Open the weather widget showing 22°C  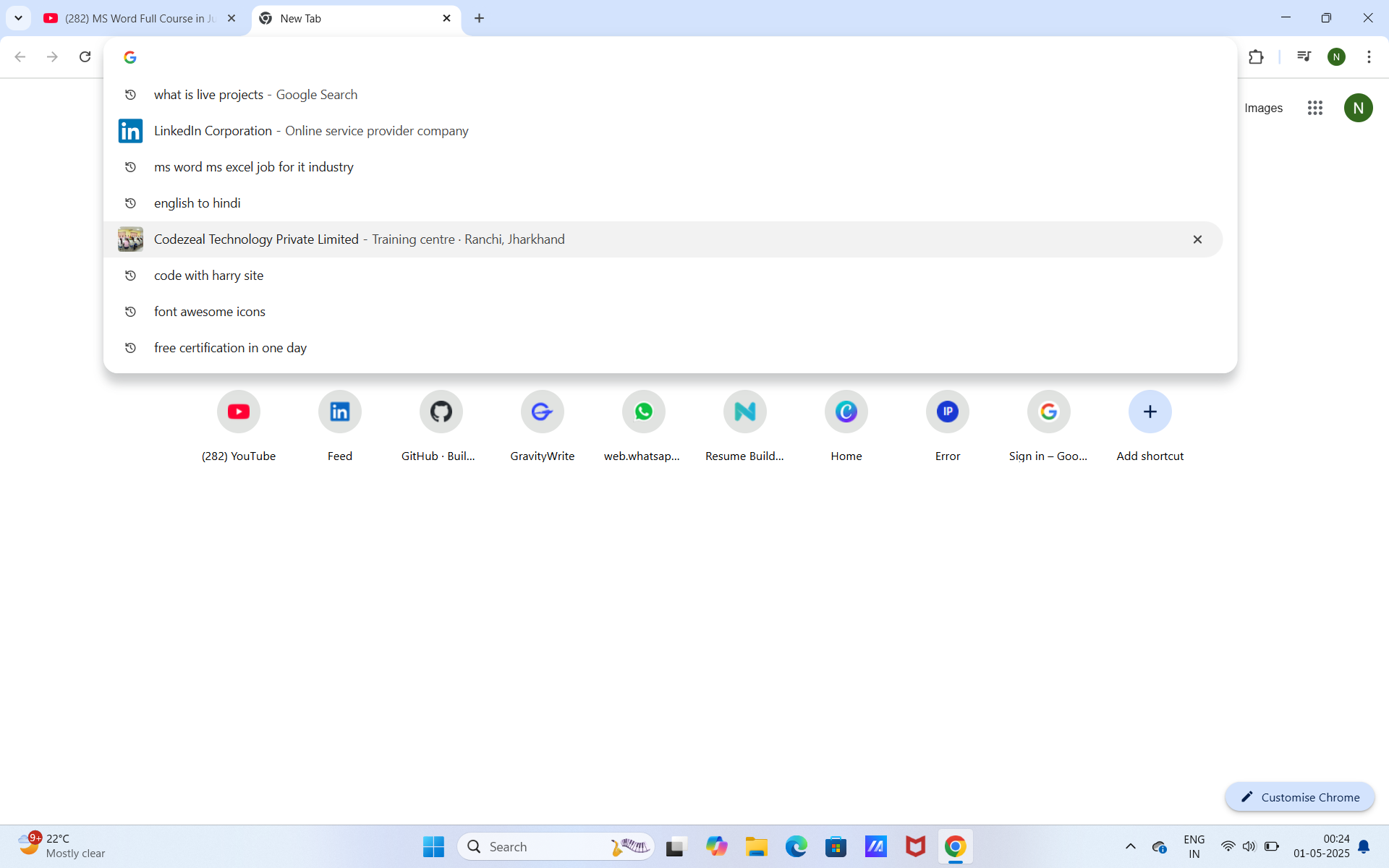tap(61, 846)
